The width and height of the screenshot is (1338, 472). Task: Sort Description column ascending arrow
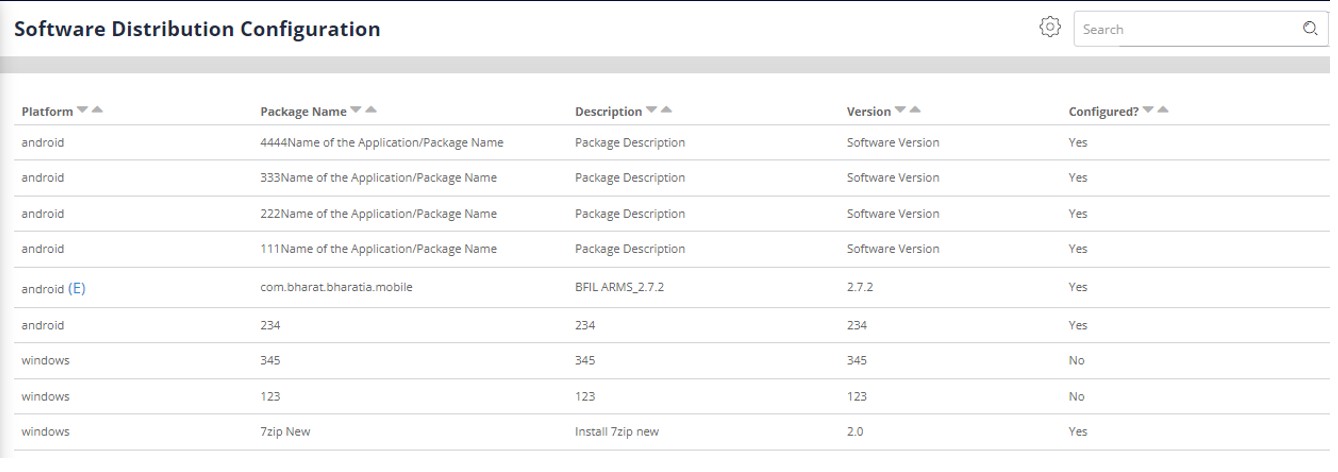666,110
